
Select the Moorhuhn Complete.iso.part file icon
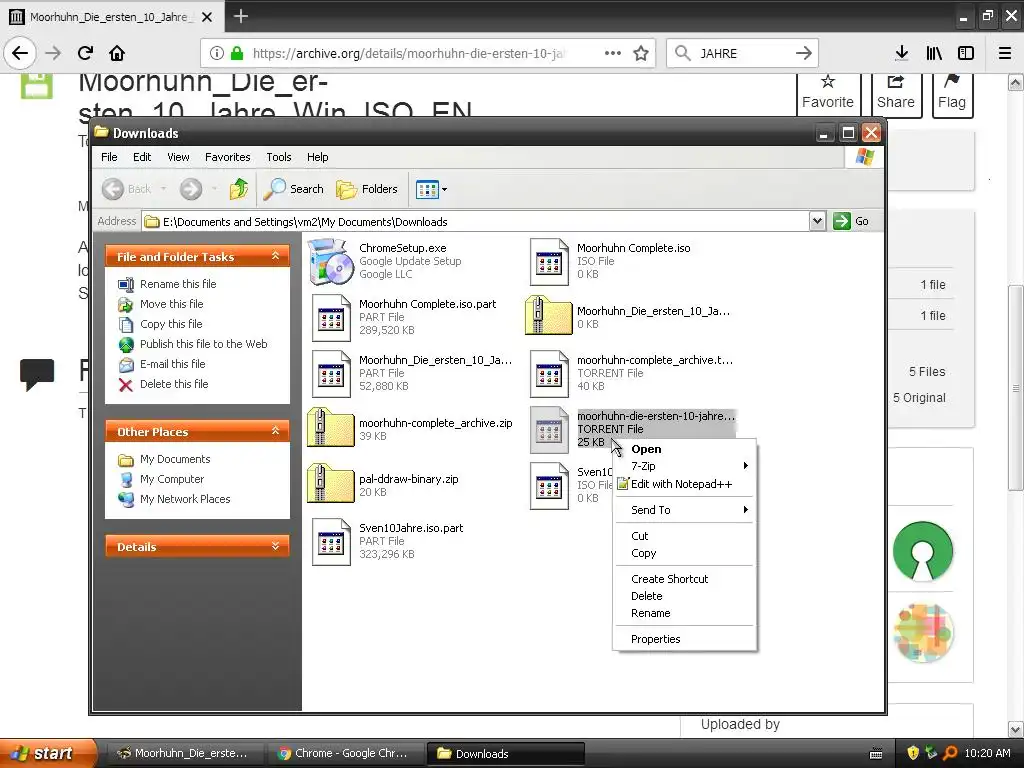click(x=330, y=317)
